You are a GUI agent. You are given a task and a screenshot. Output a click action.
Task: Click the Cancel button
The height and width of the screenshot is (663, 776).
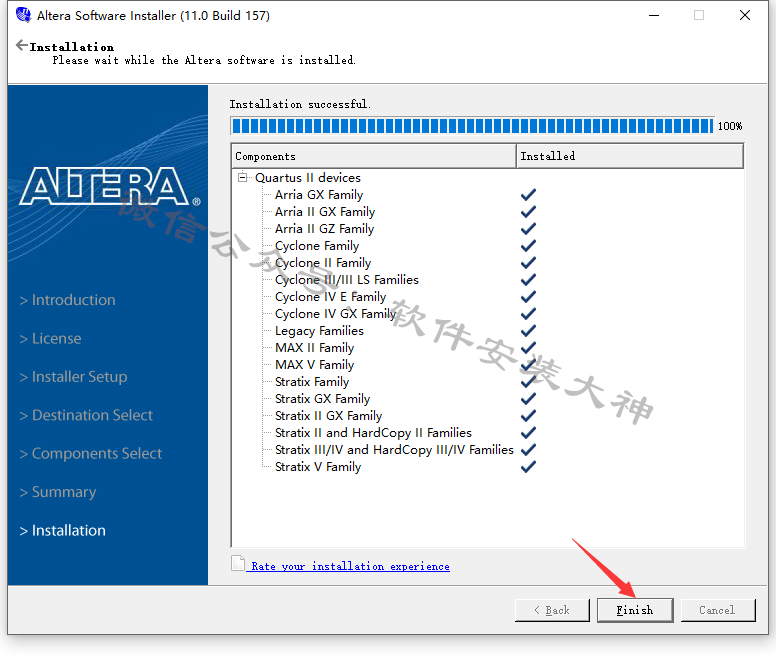pos(718,610)
